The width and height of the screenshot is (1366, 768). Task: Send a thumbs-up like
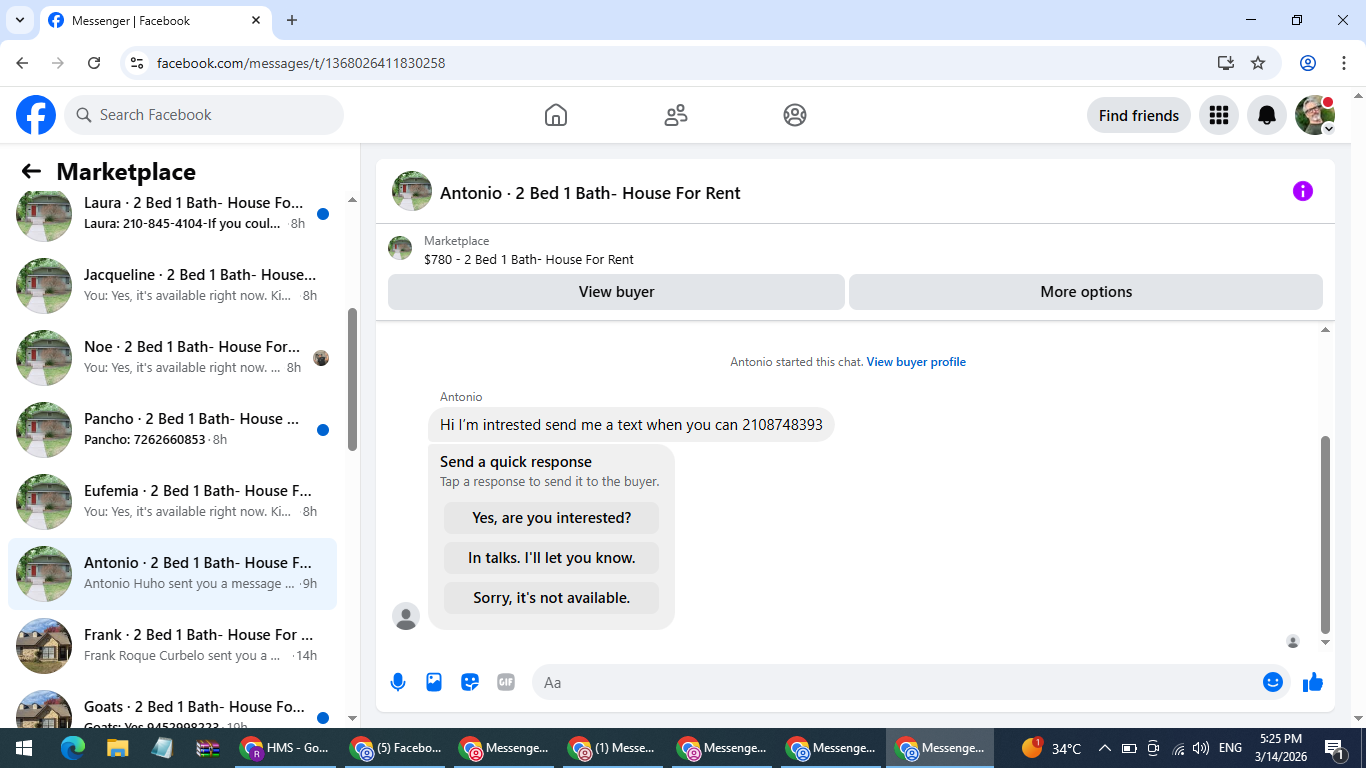1313,682
